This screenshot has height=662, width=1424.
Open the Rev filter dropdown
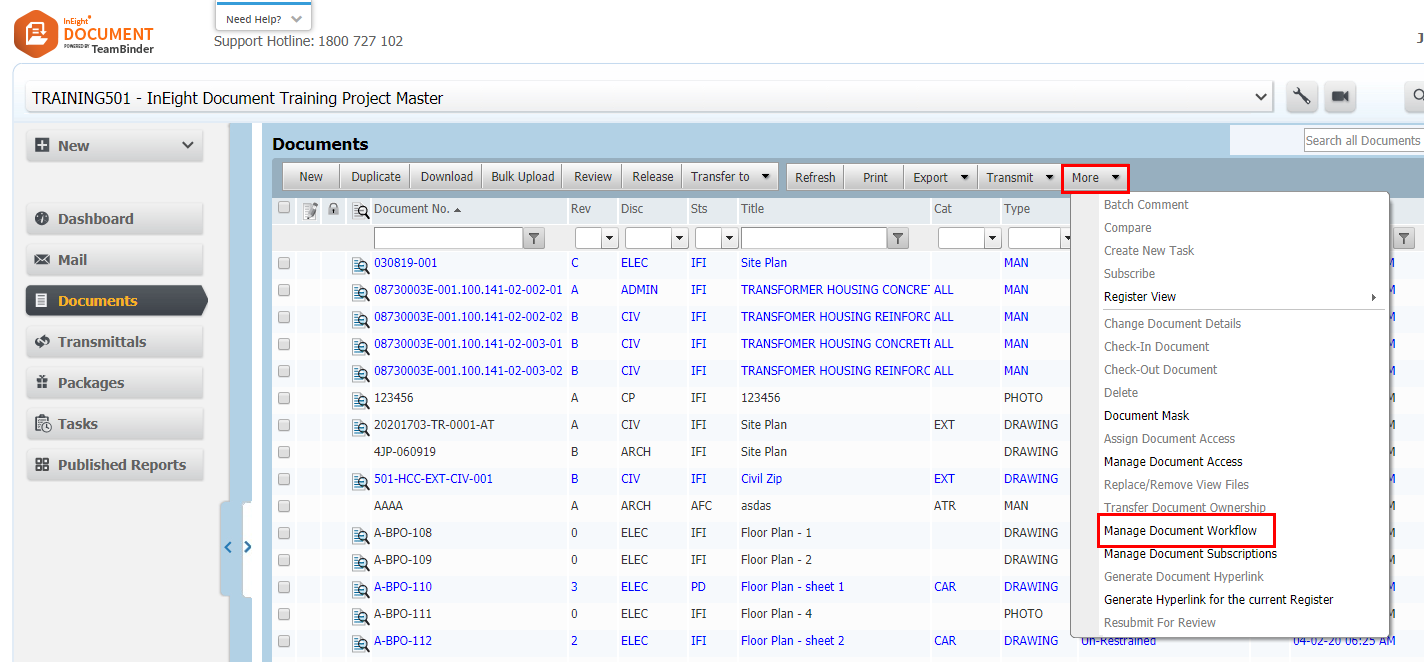coord(609,238)
